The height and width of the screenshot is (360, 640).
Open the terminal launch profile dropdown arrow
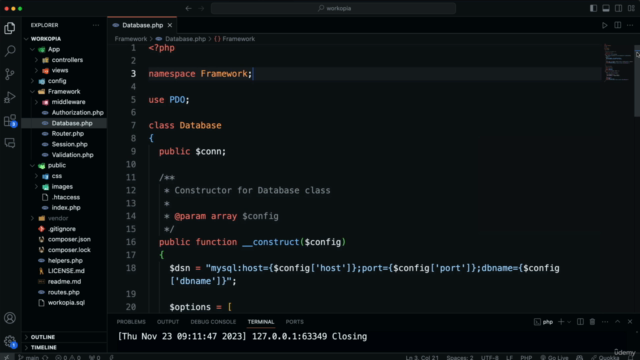coord(569,322)
